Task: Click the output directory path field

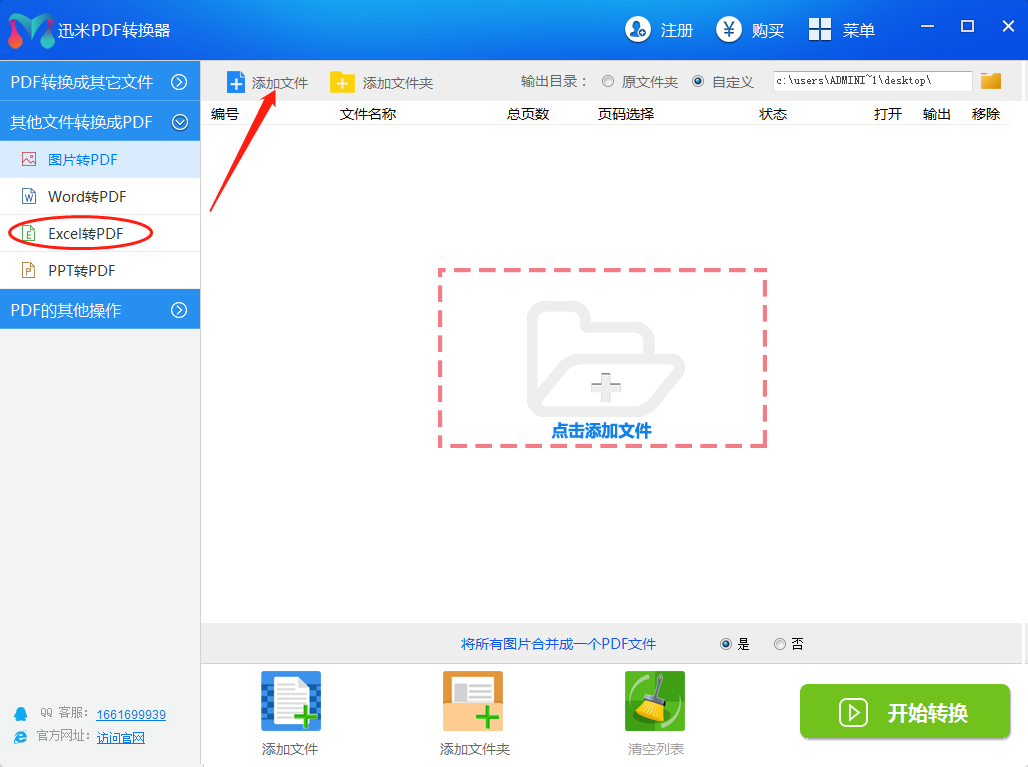Action: point(871,81)
